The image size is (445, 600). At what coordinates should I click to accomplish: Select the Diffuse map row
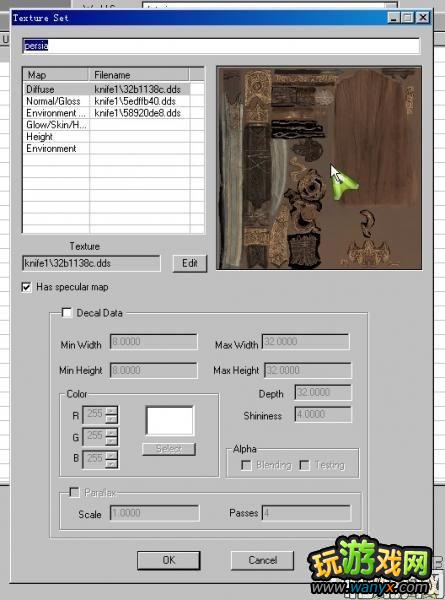[x=107, y=90]
